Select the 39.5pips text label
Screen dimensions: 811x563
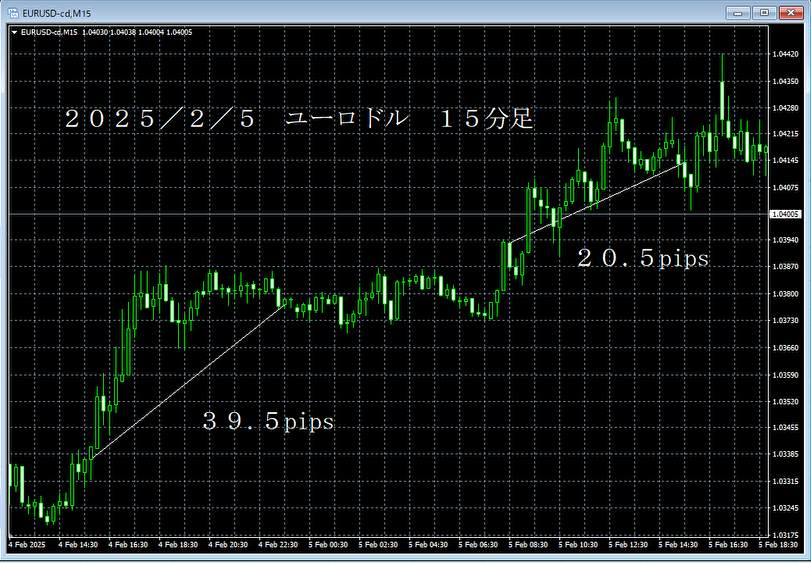click(268, 422)
